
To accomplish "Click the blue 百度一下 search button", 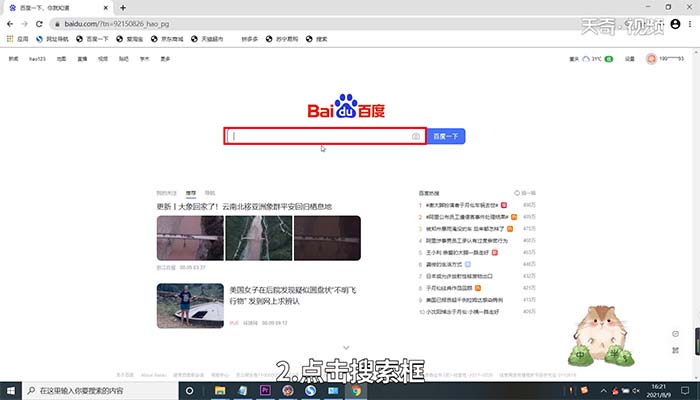I will (446, 136).
